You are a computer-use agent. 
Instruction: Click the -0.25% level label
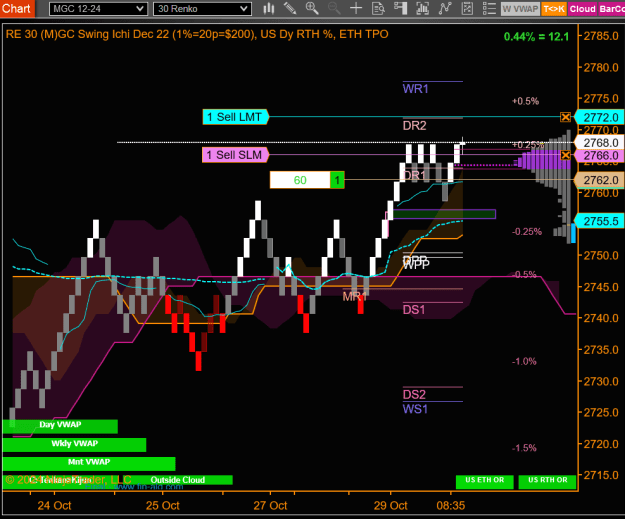[527, 232]
